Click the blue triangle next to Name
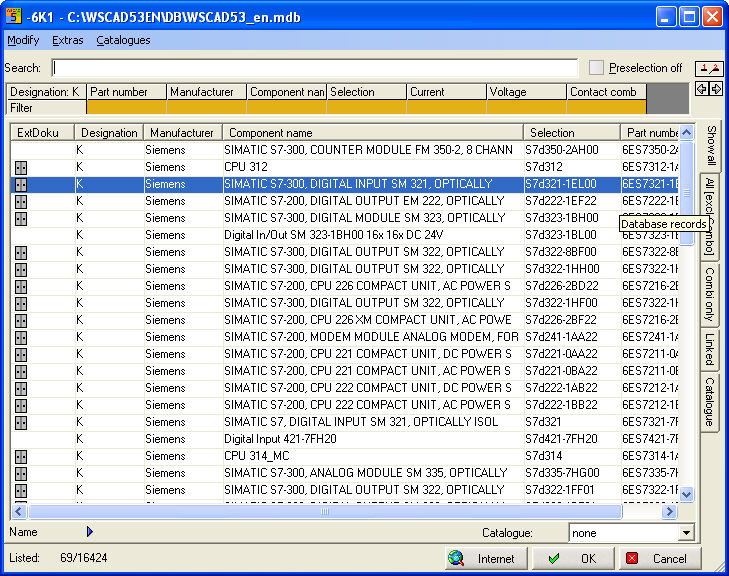Viewport: 729px width, 576px height. click(x=90, y=531)
